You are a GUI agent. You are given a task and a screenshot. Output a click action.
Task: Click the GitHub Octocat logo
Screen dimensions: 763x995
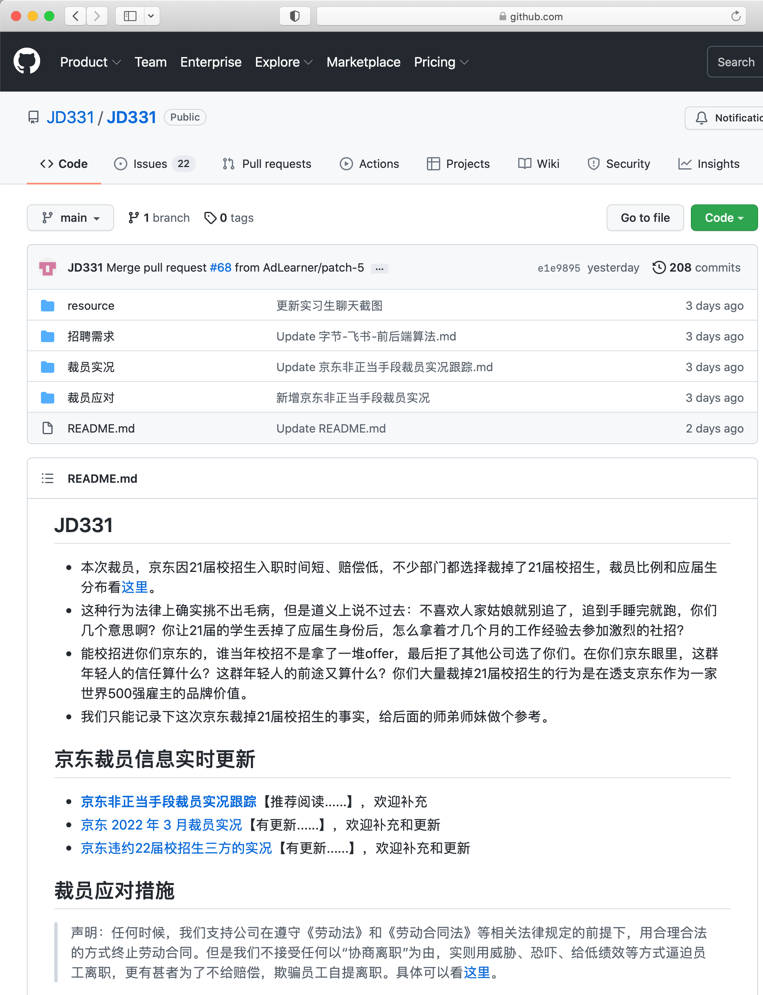27,62
